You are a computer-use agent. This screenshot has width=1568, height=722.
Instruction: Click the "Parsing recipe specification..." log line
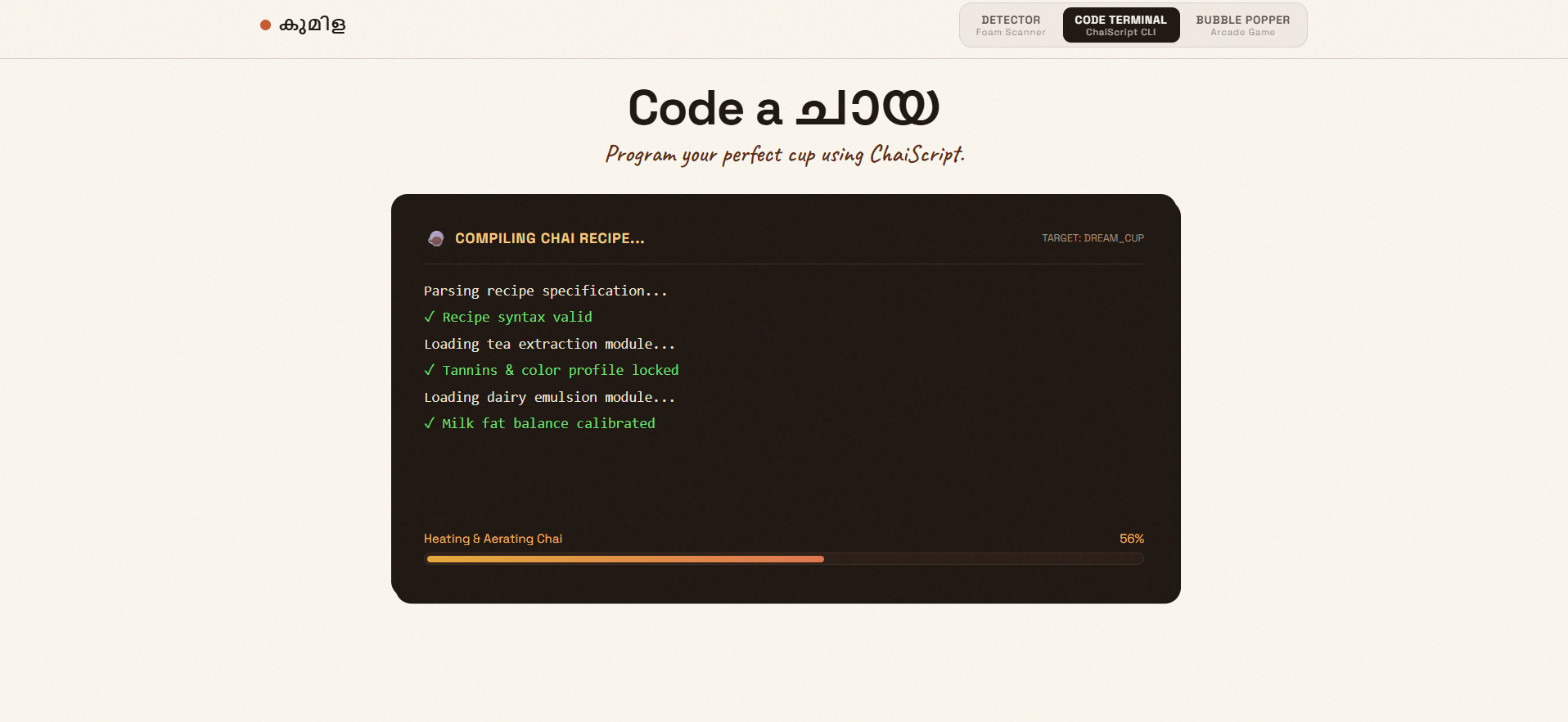tap(546, 291)
